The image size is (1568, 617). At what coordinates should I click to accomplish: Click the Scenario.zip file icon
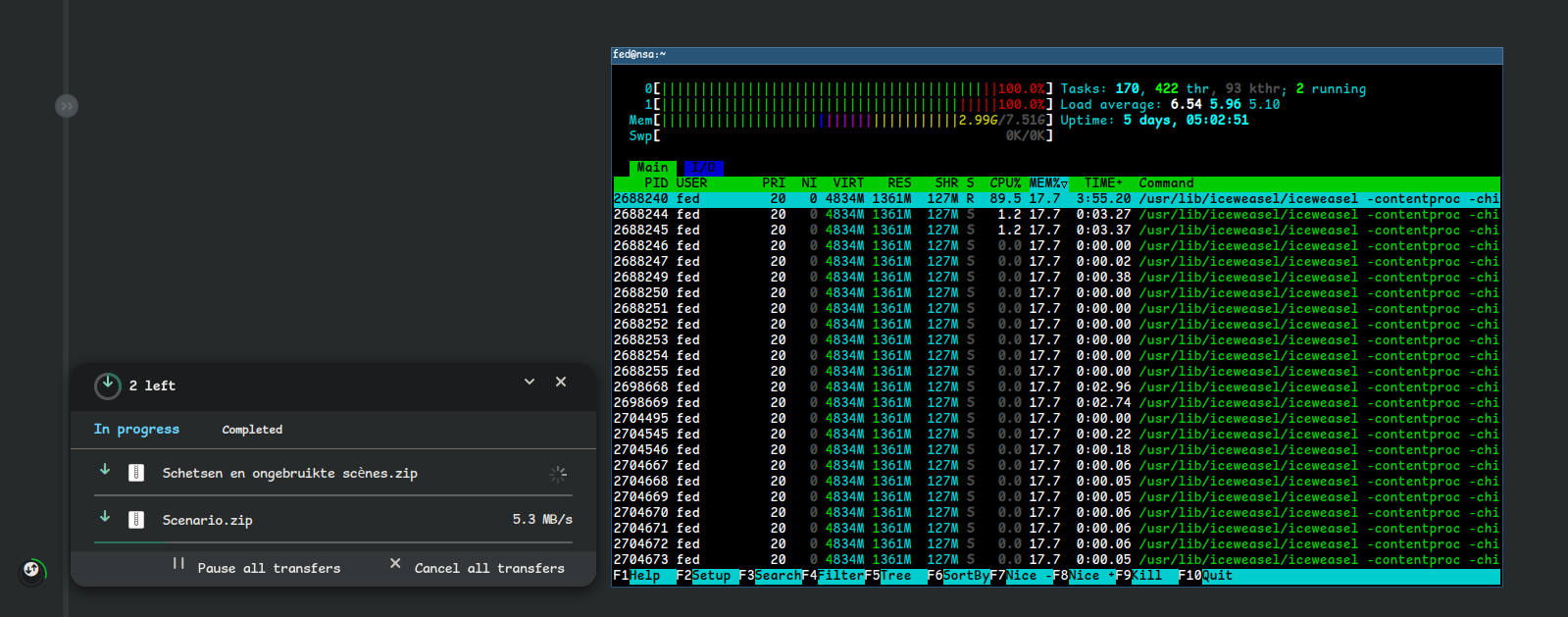pos(137,520)
